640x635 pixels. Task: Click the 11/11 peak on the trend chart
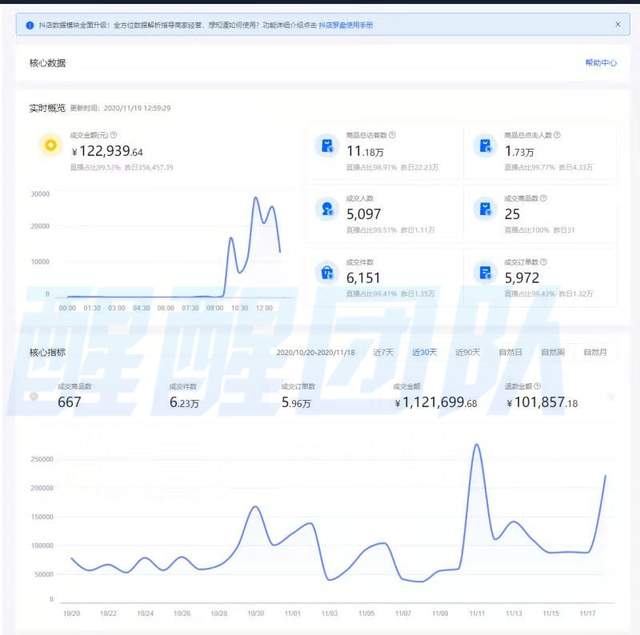[477, 445]
